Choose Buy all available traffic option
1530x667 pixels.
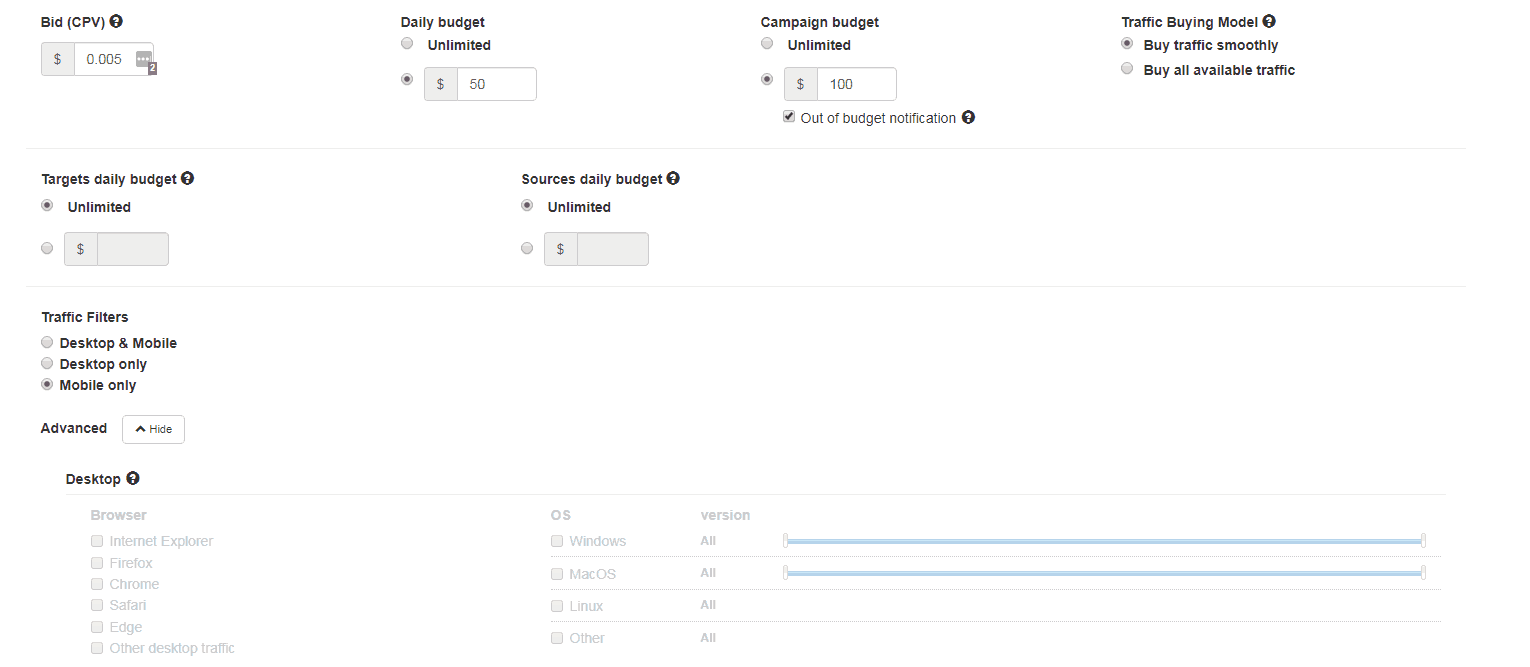1127,68
